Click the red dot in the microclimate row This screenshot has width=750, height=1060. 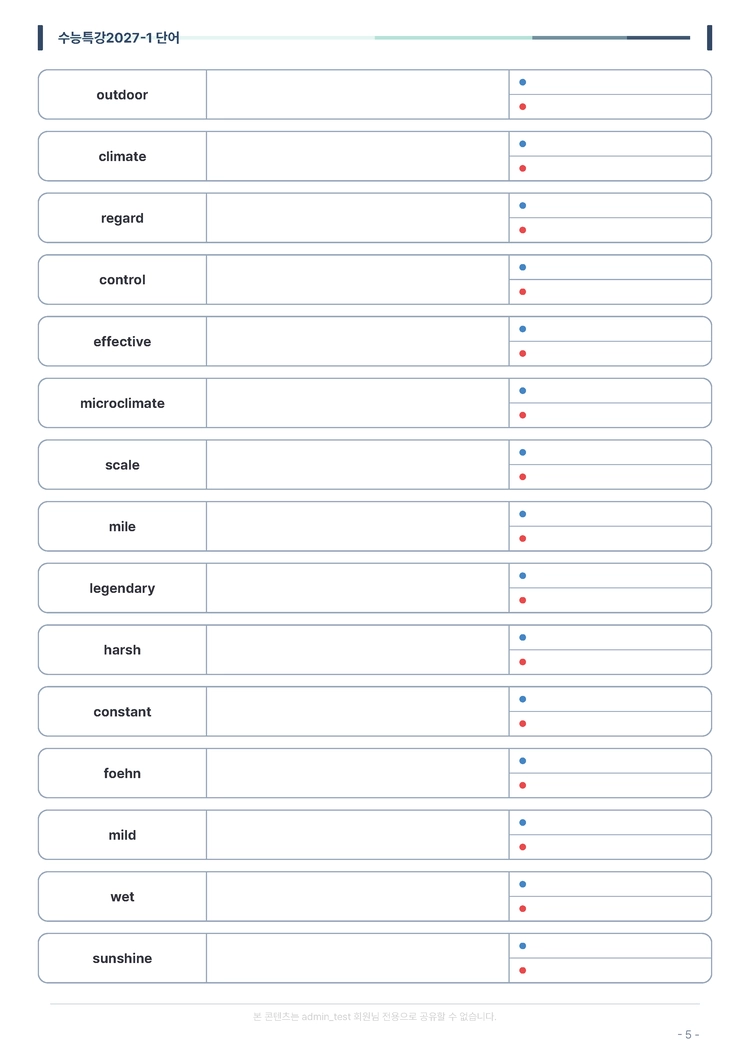pos(523,415)
